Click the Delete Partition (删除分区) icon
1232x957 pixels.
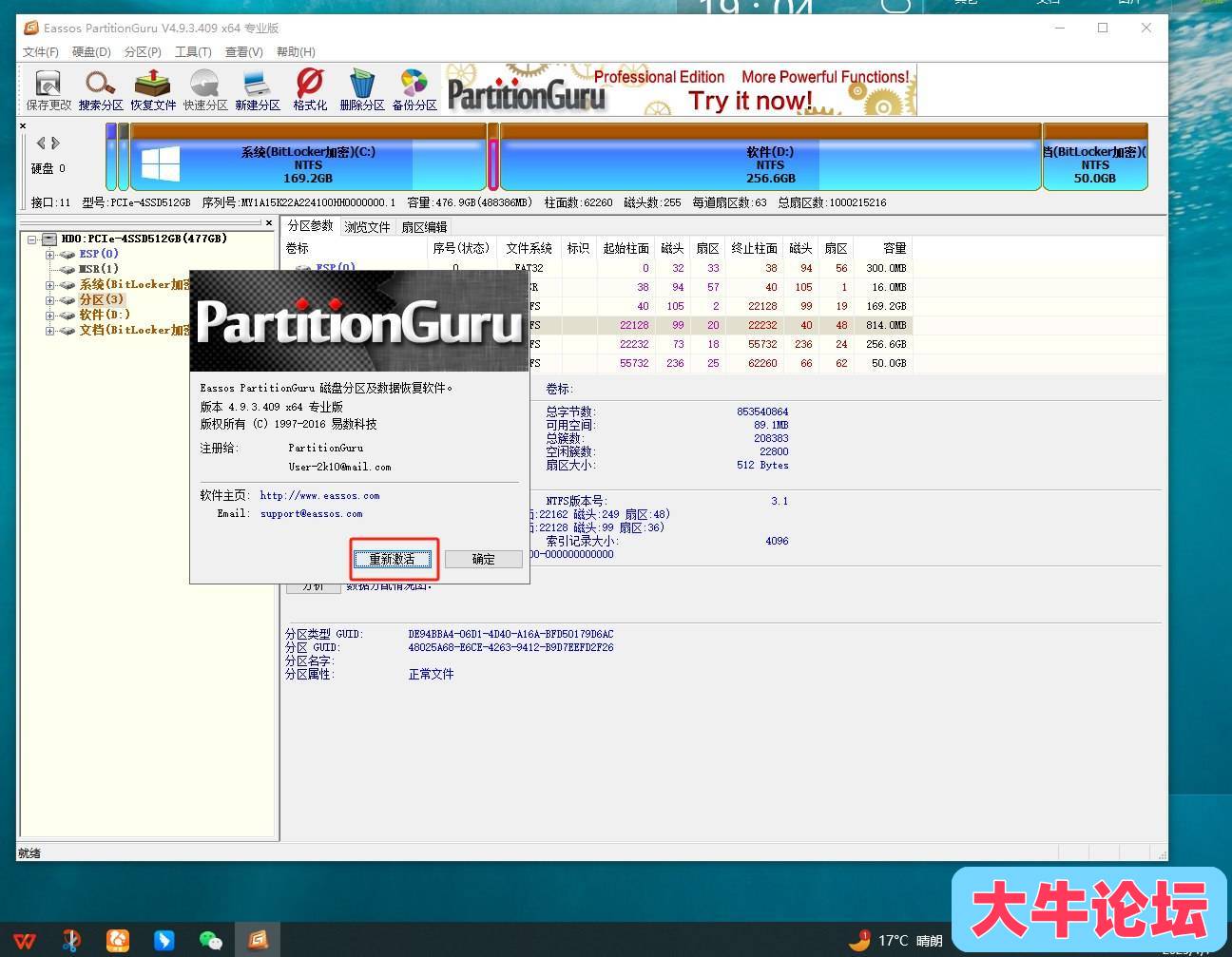[362, 90]
